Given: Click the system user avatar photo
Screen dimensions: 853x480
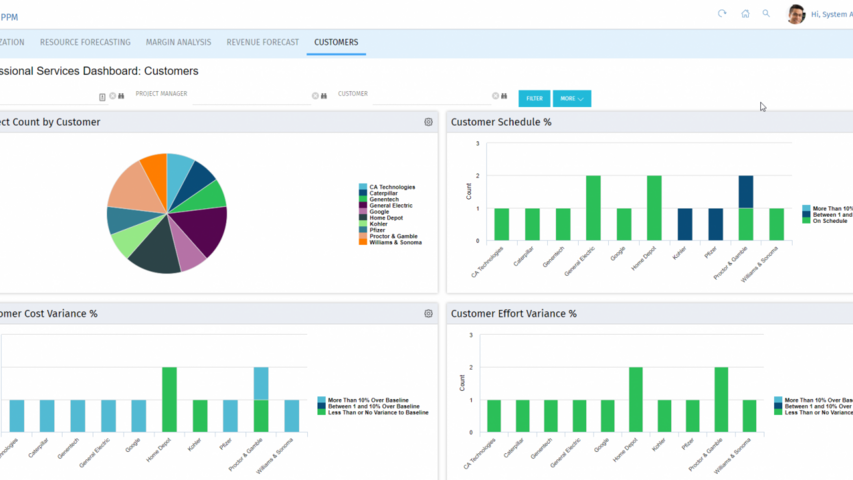Looking at the screenshot, I should click(796, 14).
